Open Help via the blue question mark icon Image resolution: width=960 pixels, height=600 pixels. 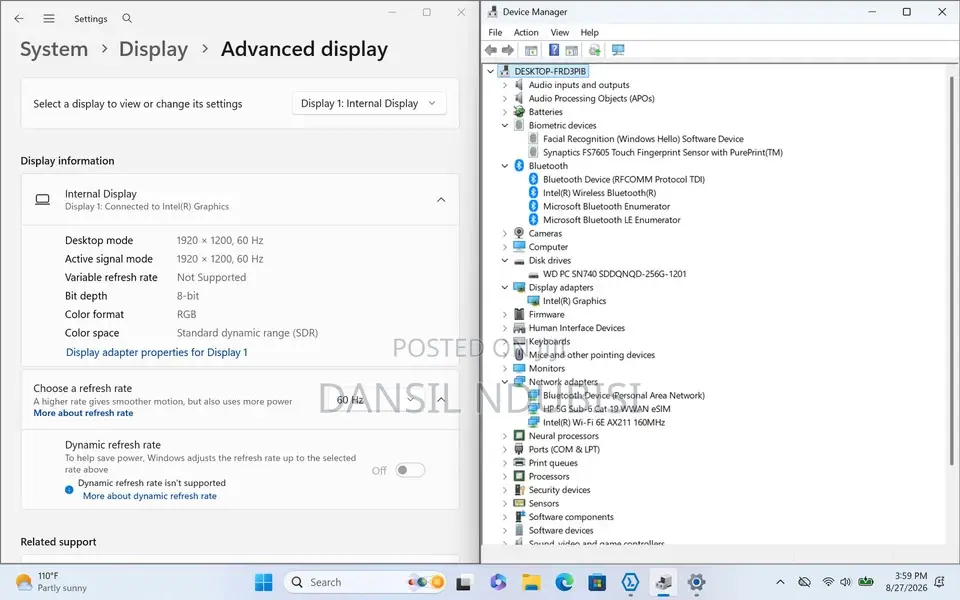click(x=553, y=50)
